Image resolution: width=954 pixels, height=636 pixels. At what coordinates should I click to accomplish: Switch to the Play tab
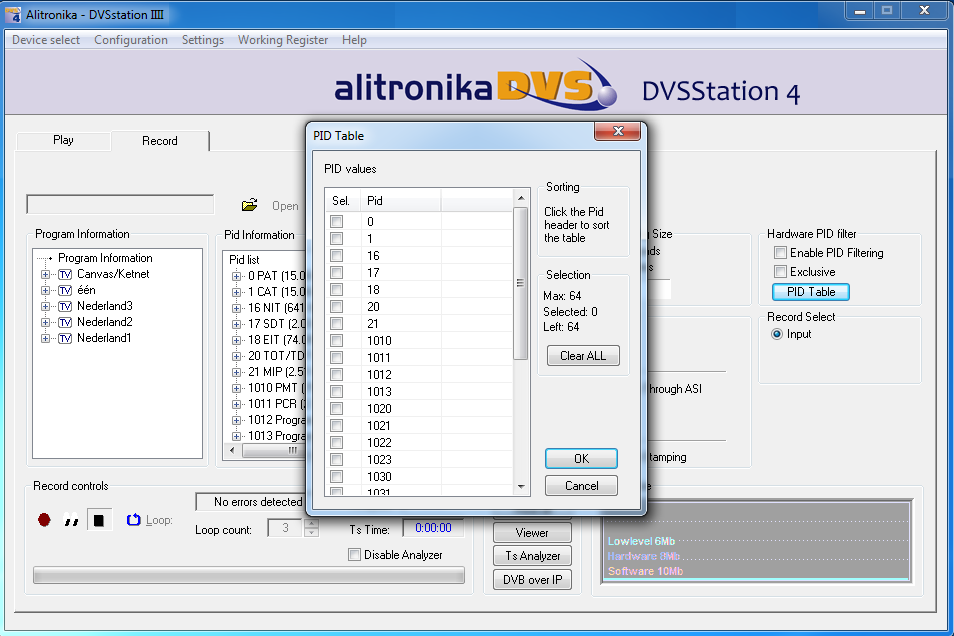(x=63, y=140)
